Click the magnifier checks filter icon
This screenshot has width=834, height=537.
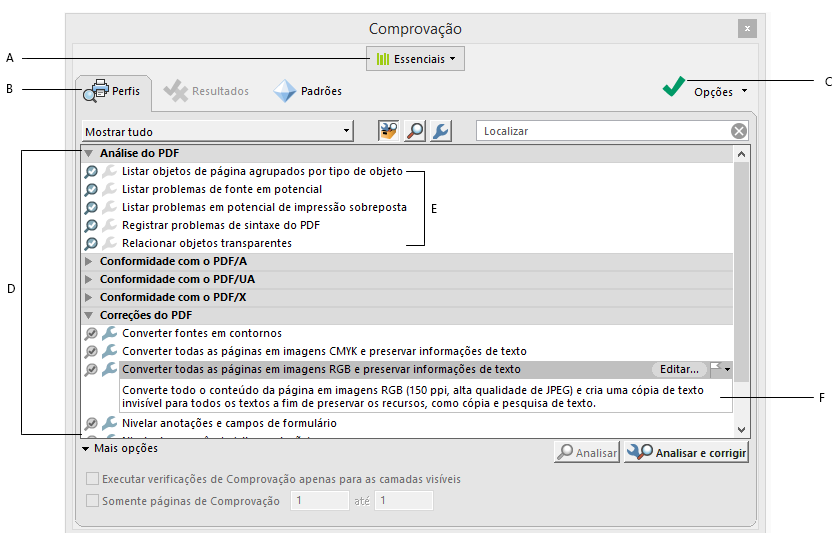click(414, 131)
